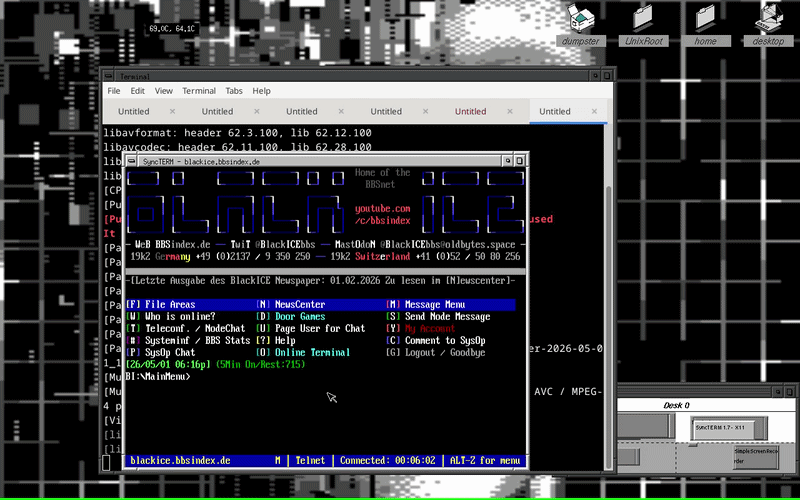Click Teleconf. / NodeChat entry
The image size is (800, 500).
click(x=186, y=329)
